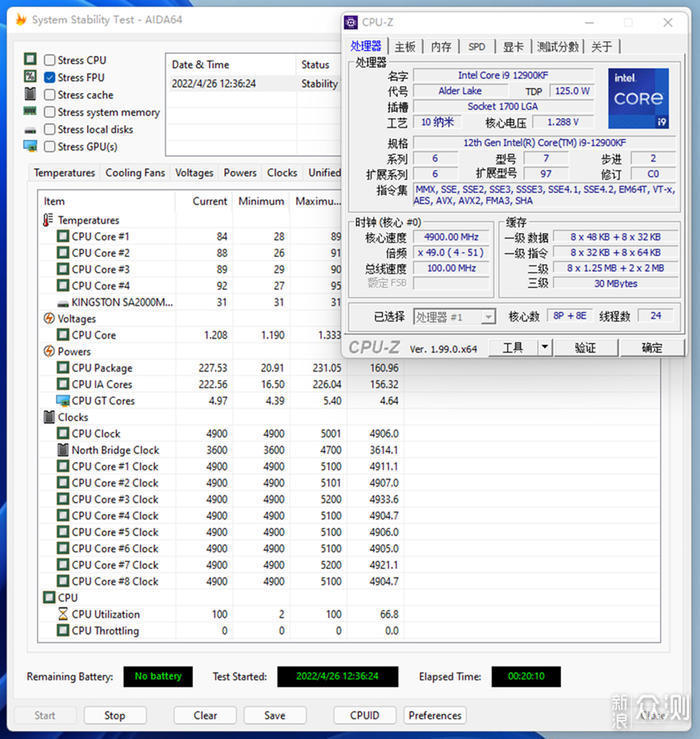The image size is (700, 739).
Task: Click the CPU Package power icon
Action: pos(63,368)
